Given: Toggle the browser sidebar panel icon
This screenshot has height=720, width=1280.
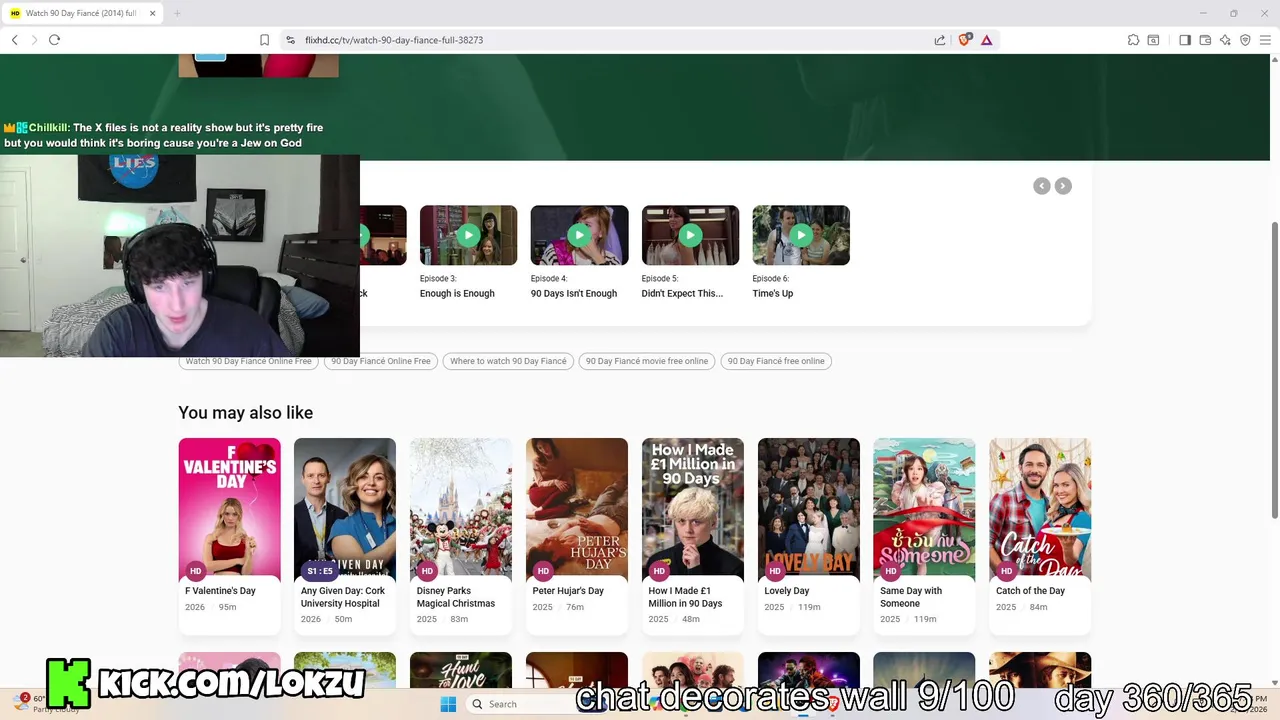Looking at the screenshot, I should click(x=1185, y=40).
